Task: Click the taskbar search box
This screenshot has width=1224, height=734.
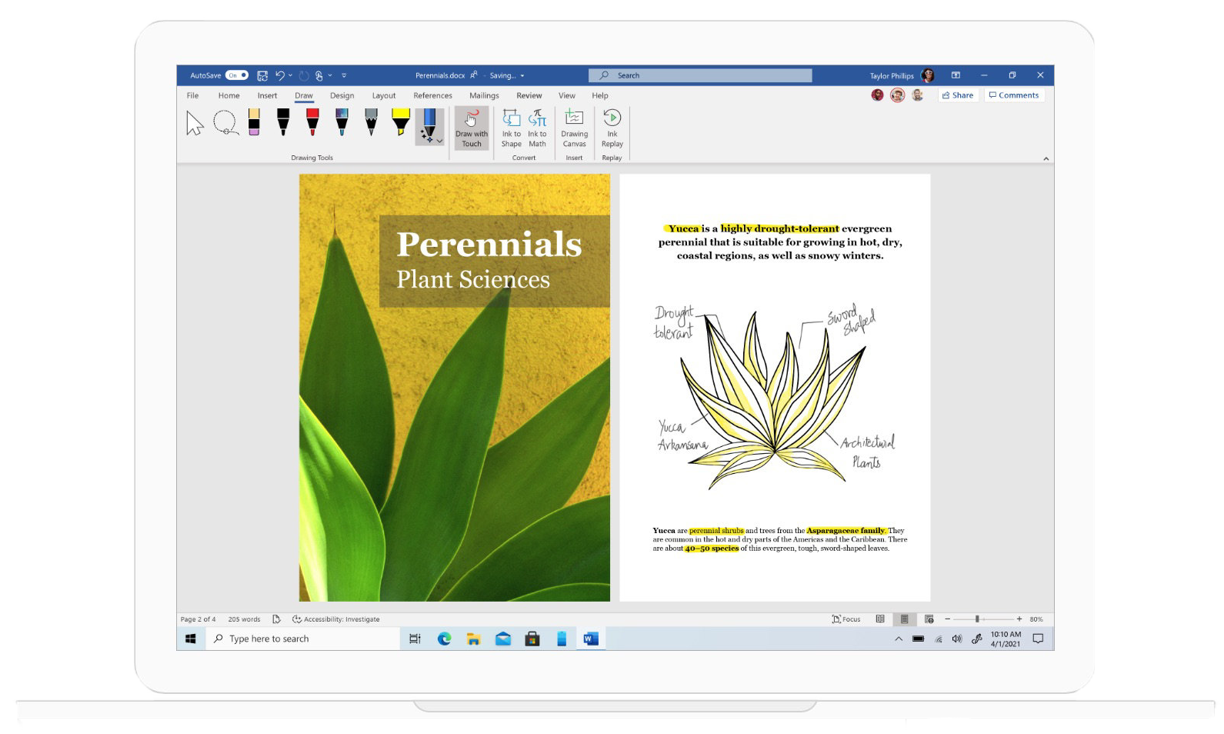Action: [303, 638]
